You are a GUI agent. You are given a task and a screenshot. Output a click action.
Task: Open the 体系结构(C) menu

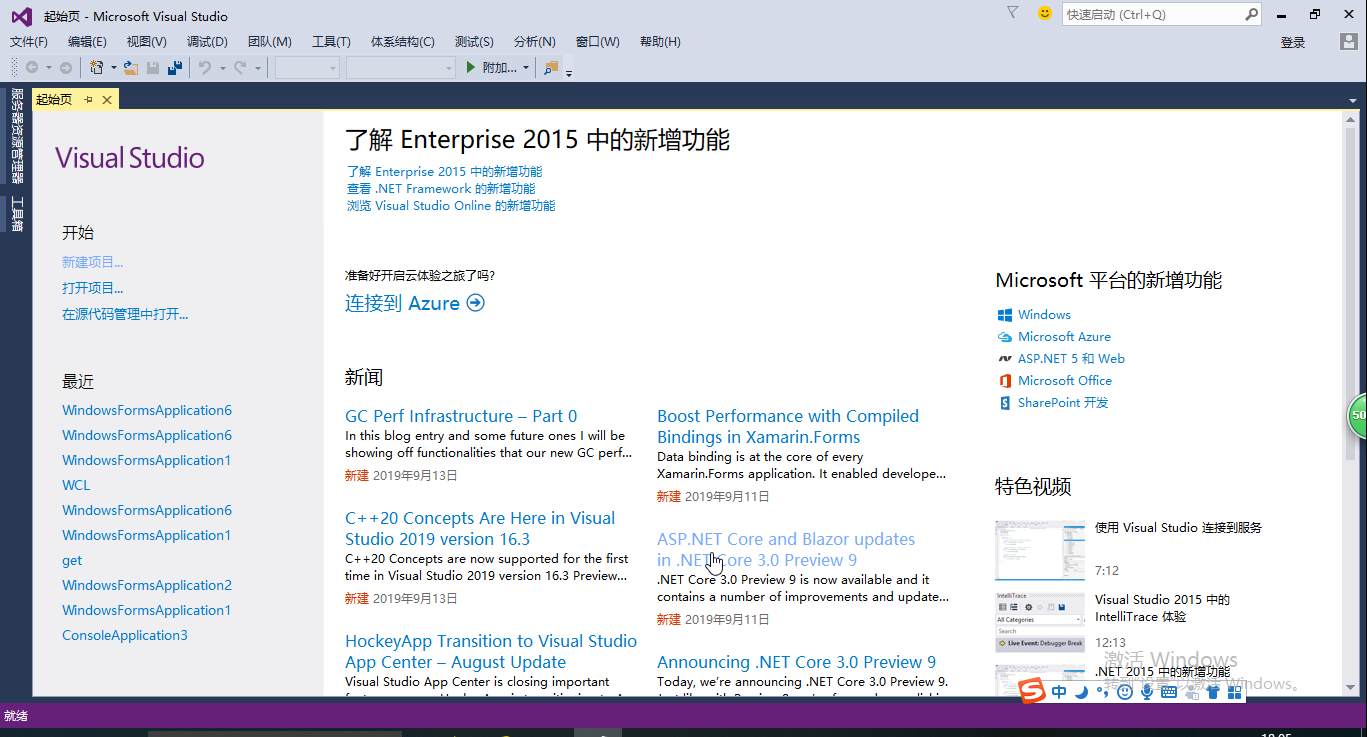click(x=403, y=42)
